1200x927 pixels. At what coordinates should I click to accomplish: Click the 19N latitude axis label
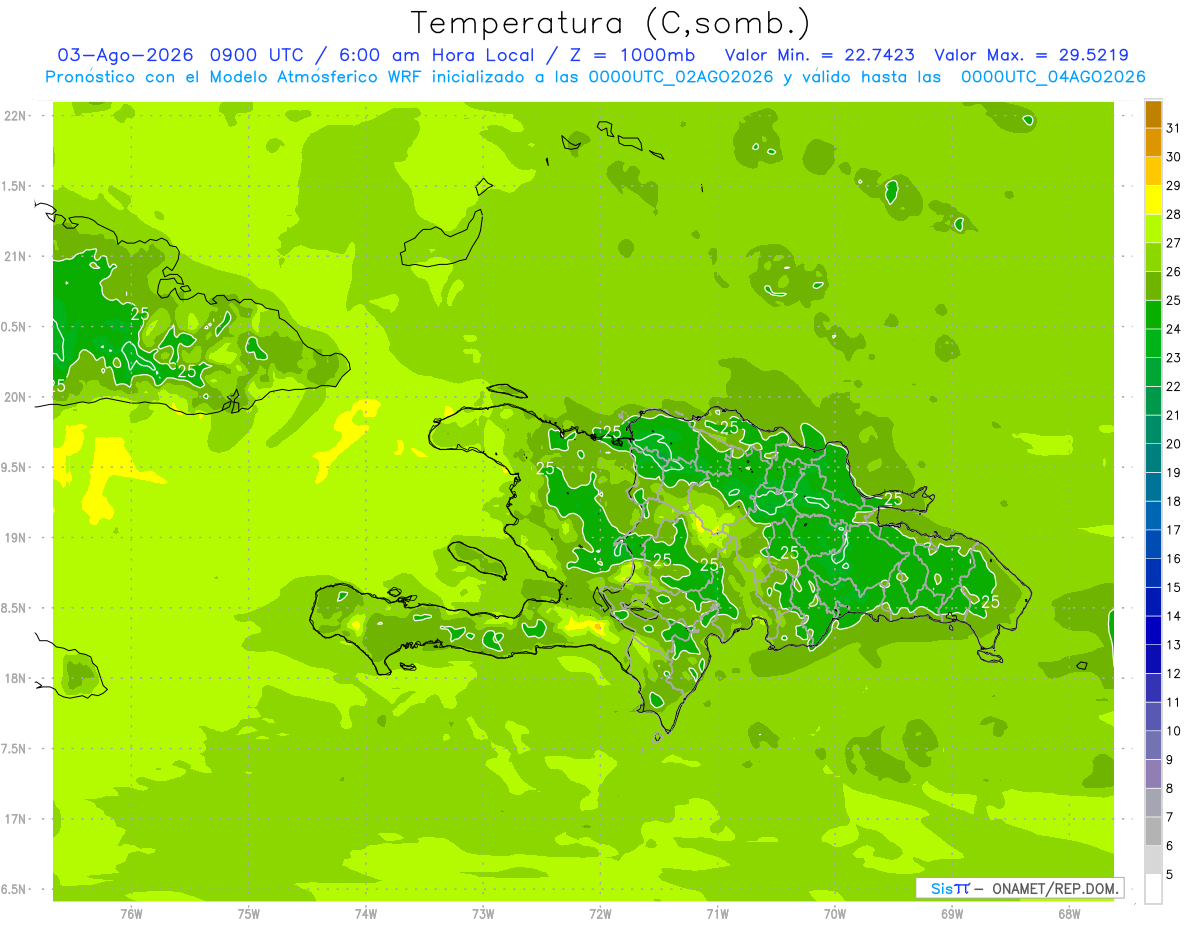(17, 537)
